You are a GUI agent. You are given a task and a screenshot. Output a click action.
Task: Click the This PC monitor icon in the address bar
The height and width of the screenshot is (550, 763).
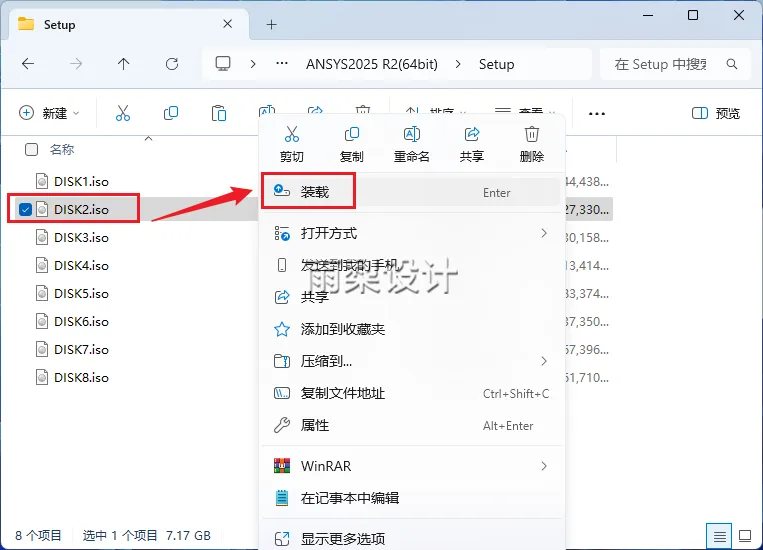click(223, 64)
